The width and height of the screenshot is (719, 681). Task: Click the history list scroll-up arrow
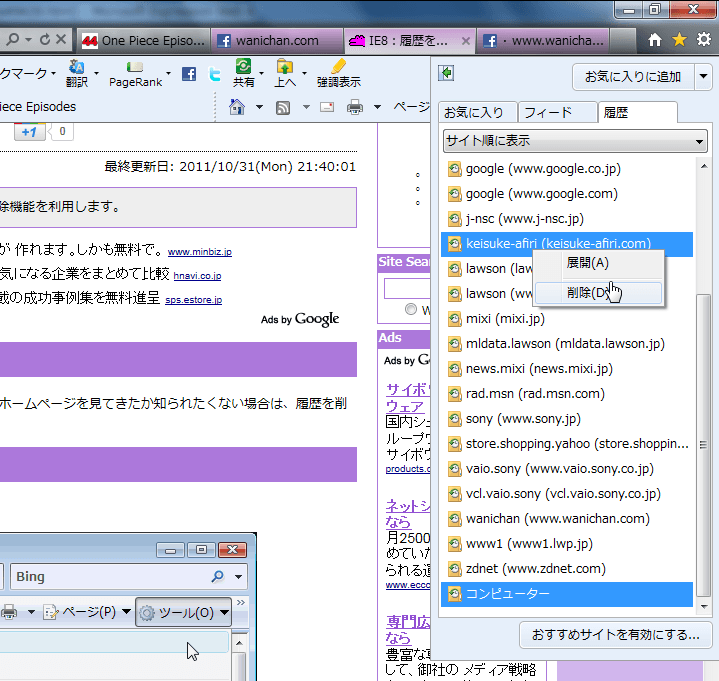[x=703, y=166]
